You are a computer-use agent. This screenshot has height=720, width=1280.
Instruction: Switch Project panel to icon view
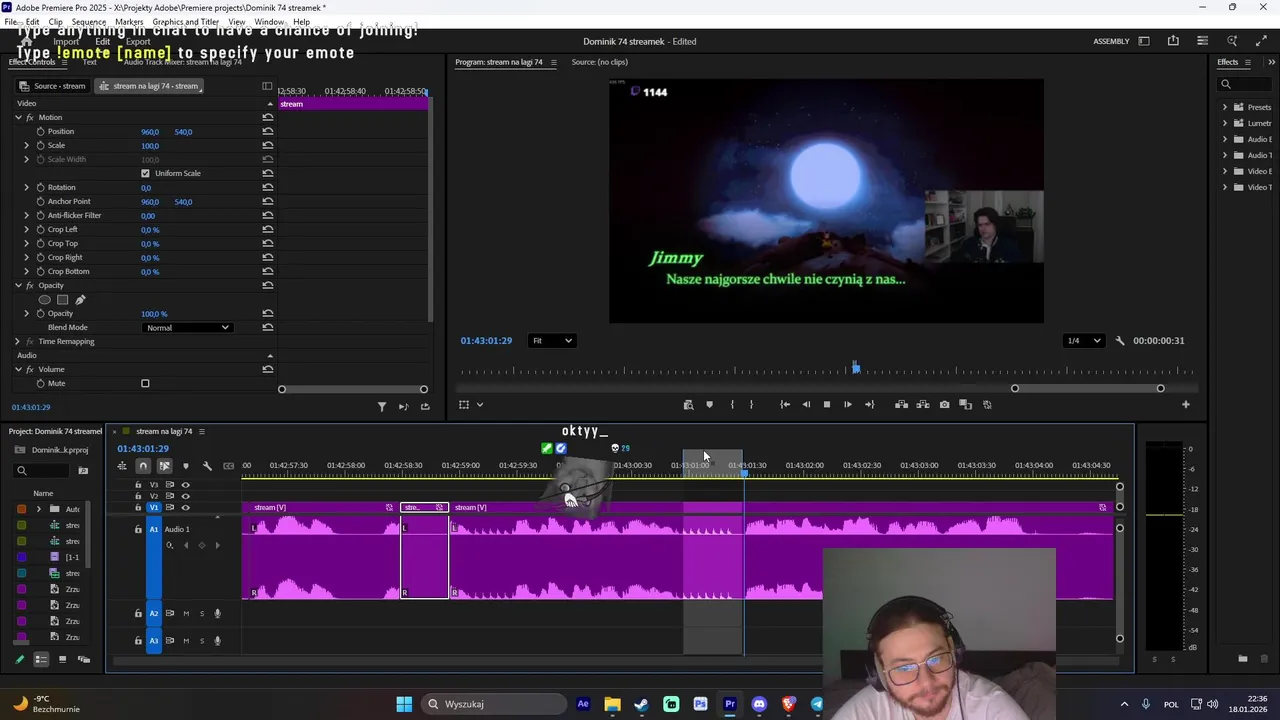coord(62,659)
